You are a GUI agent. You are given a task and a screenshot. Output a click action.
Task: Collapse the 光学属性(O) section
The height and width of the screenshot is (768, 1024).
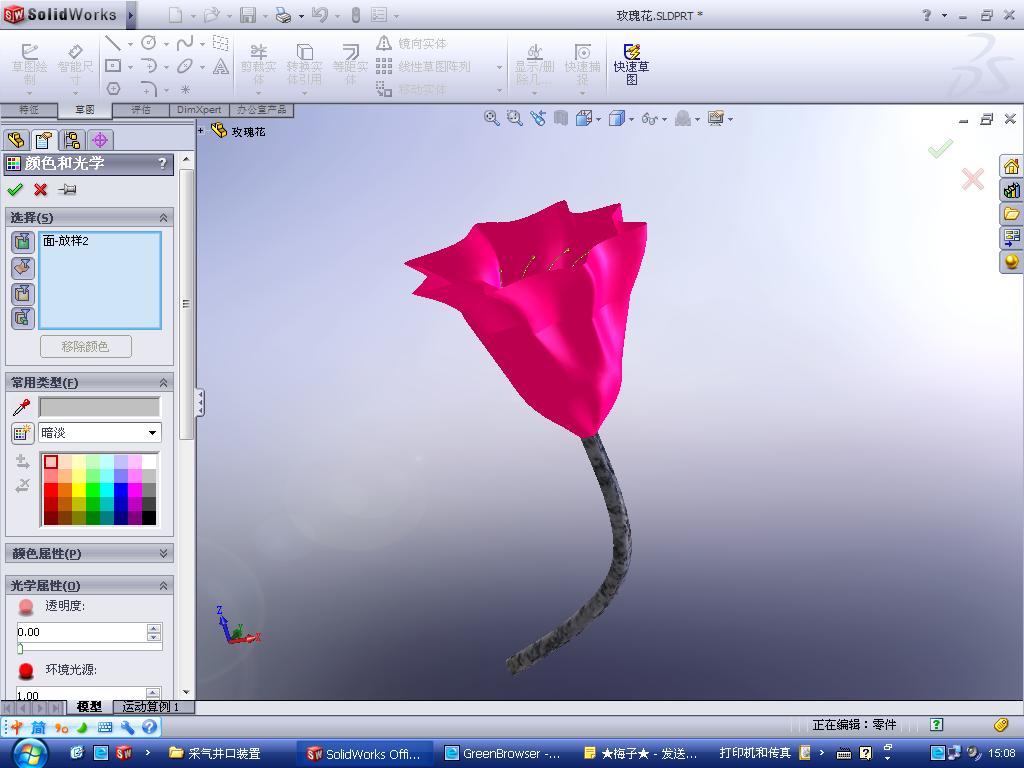coord(163,586)
